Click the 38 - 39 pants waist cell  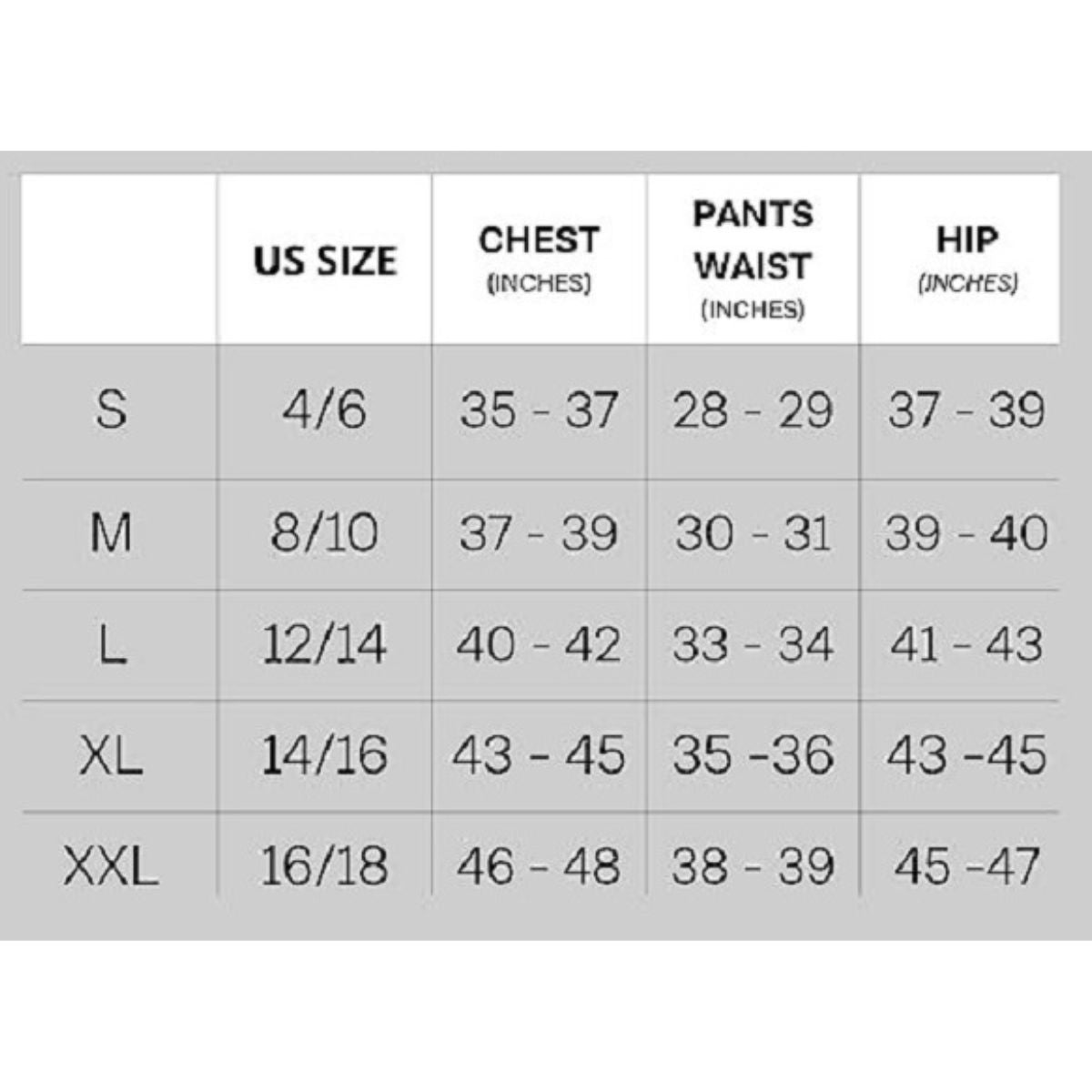click(x=753, y=865)
